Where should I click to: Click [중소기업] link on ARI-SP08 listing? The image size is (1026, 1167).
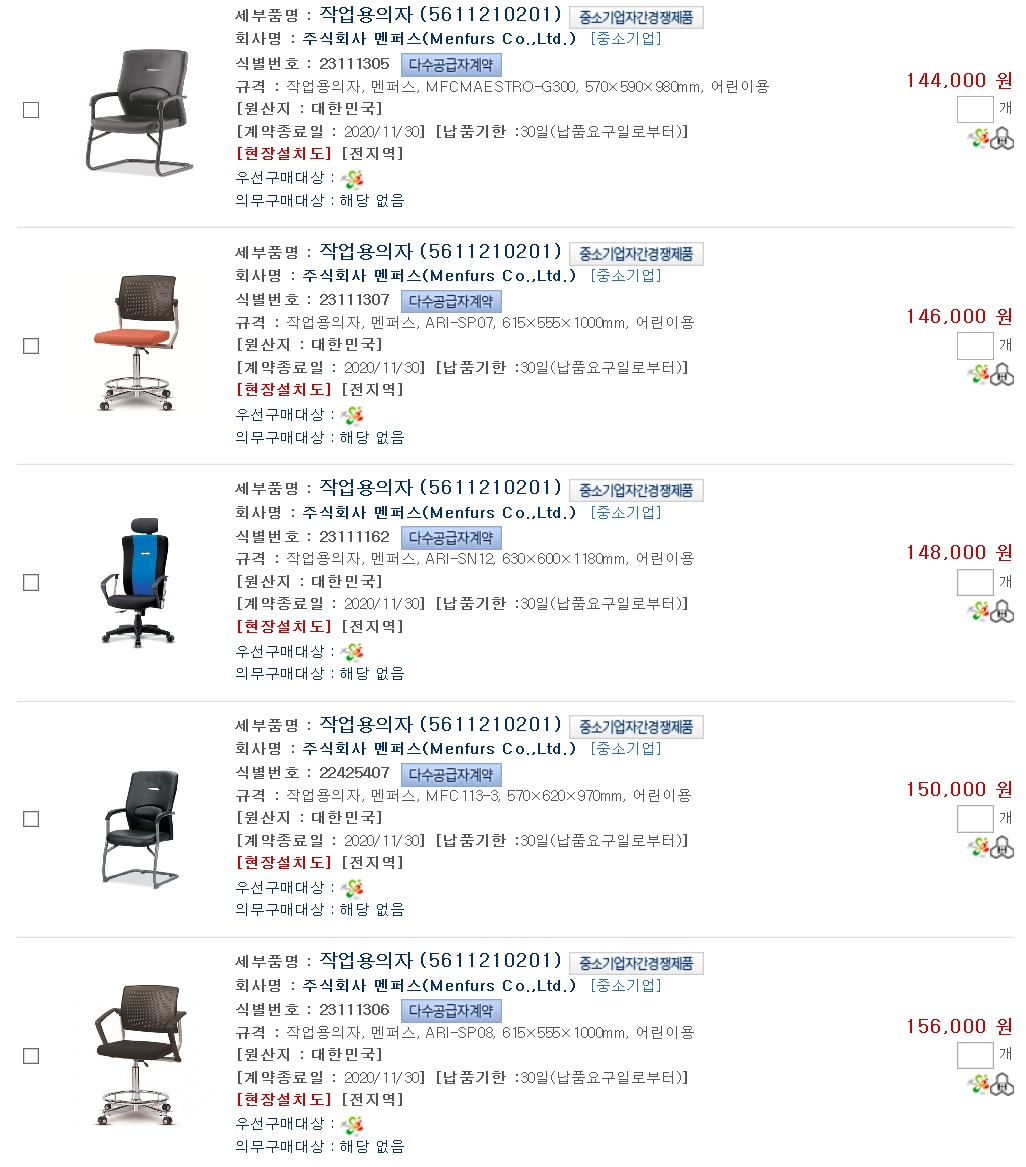click(x=626, y=985)
